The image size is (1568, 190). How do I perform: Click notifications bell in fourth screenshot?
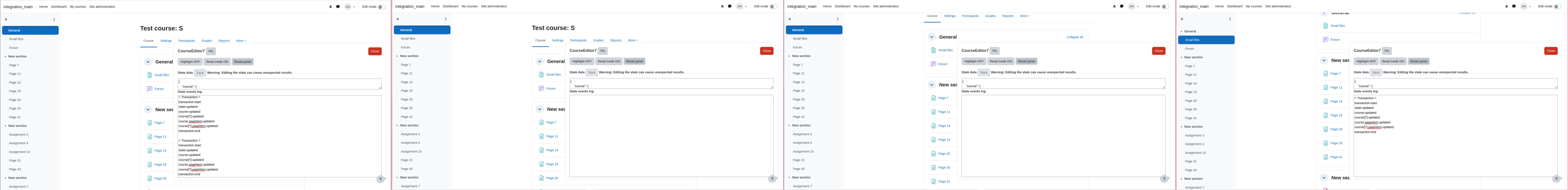[1507, 7]
